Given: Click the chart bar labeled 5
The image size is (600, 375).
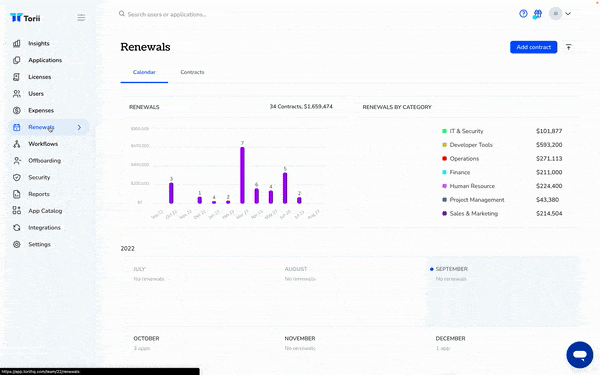Looking at the screenshot, I should [285, 188].
